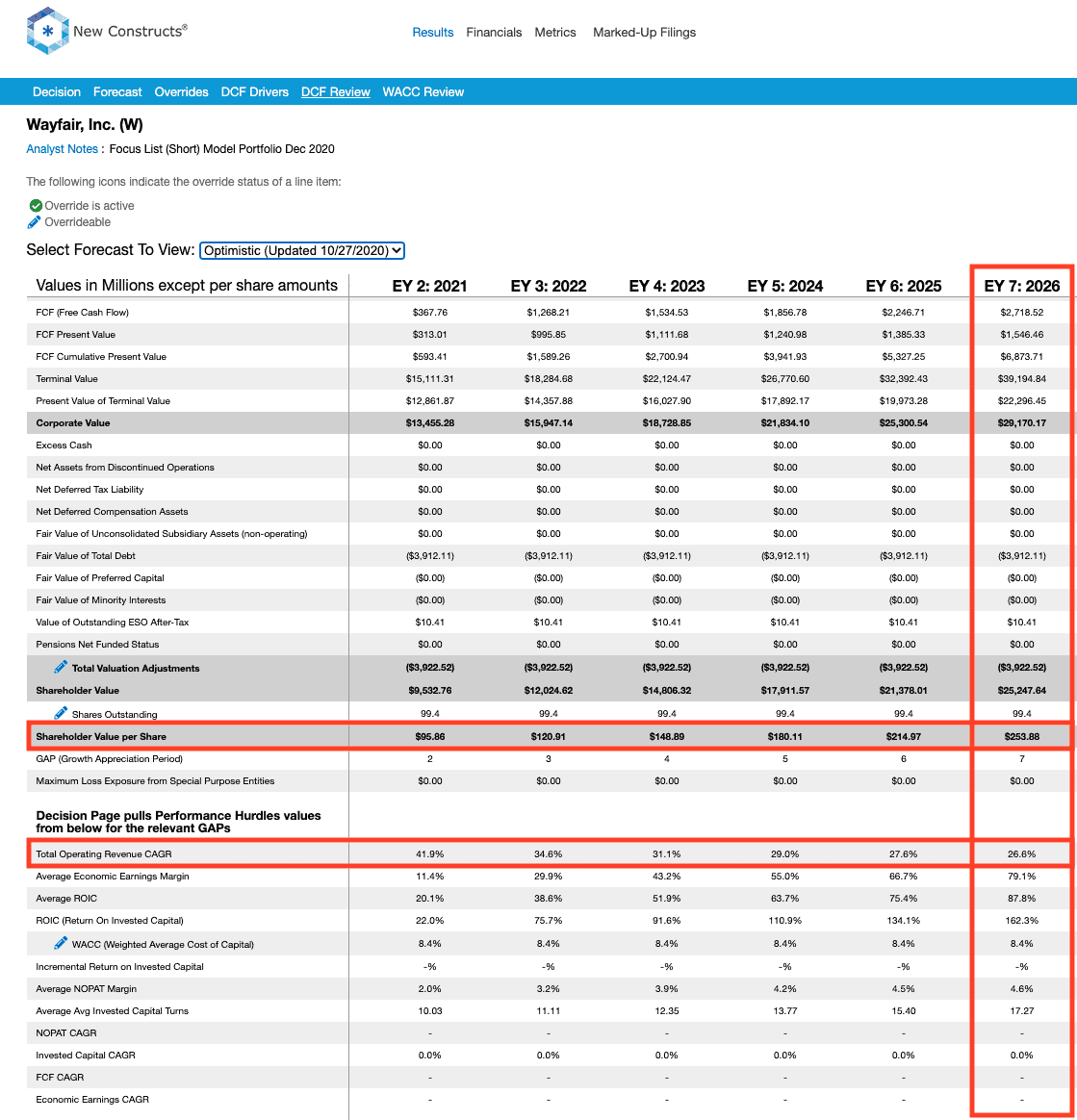Image resolution: width=1077 pixels, height=1120 pixels.
Task: Click the 26.6% revenue CAGR value
Action: (1022, 853)
